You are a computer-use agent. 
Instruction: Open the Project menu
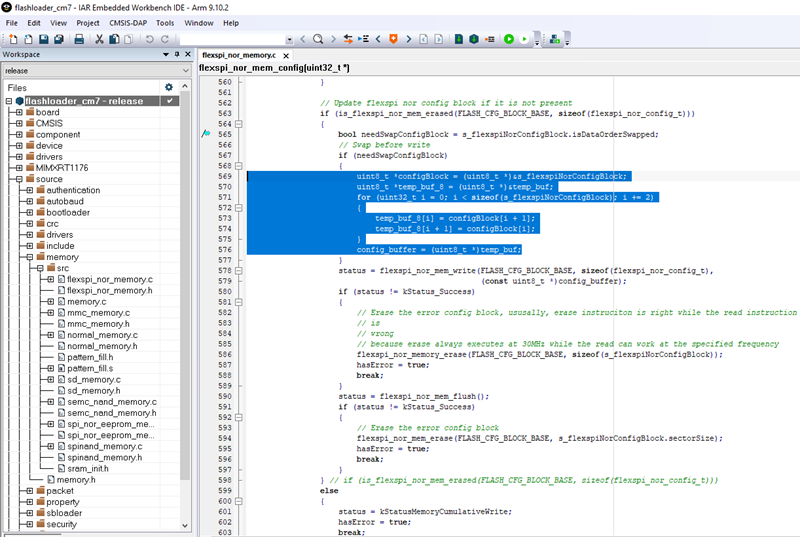[88, 23]
